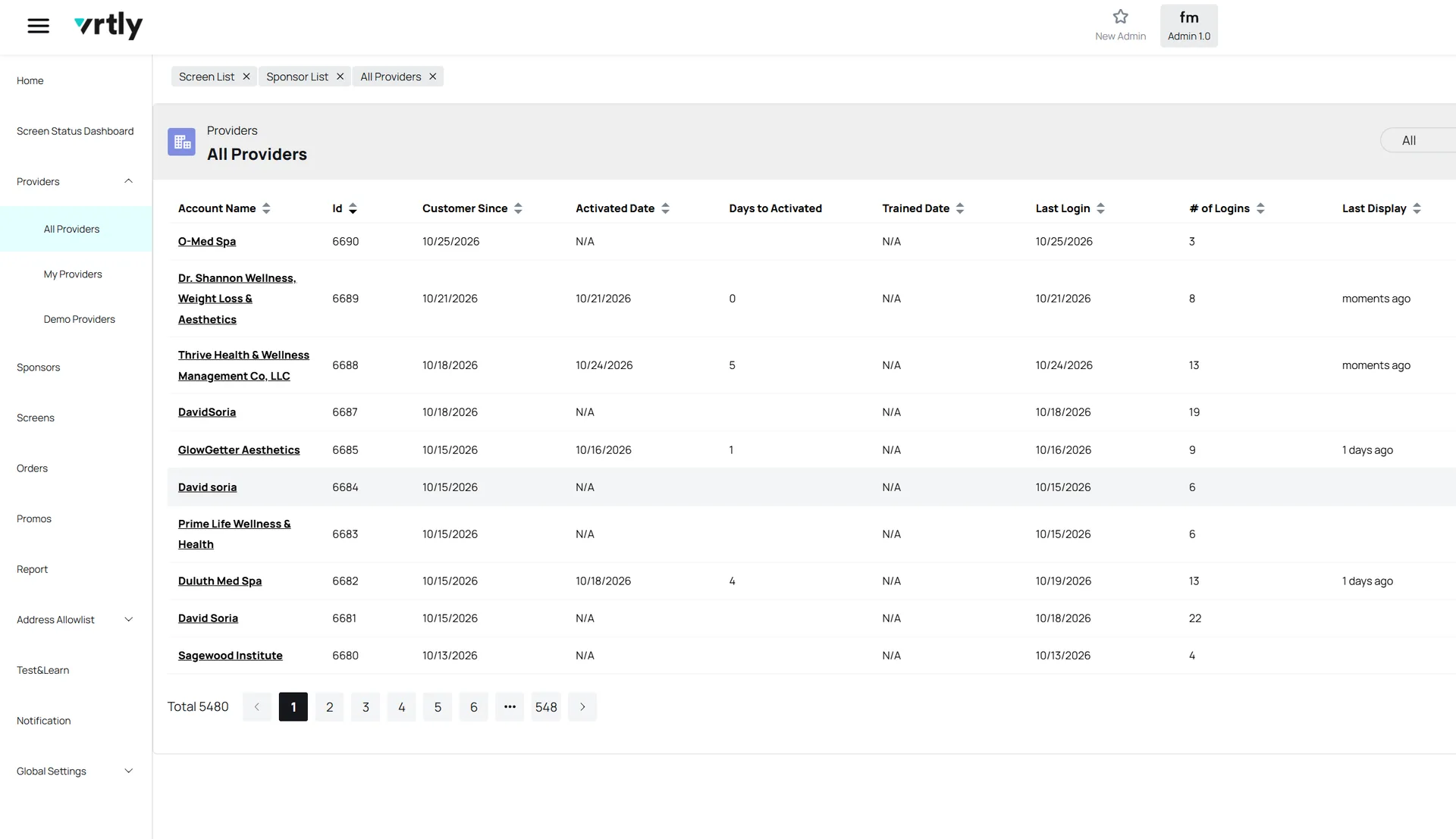Image resolution: width=1456 pixels, height=839 pixels.
Task: Go to next page arrow
Action: 582,707
